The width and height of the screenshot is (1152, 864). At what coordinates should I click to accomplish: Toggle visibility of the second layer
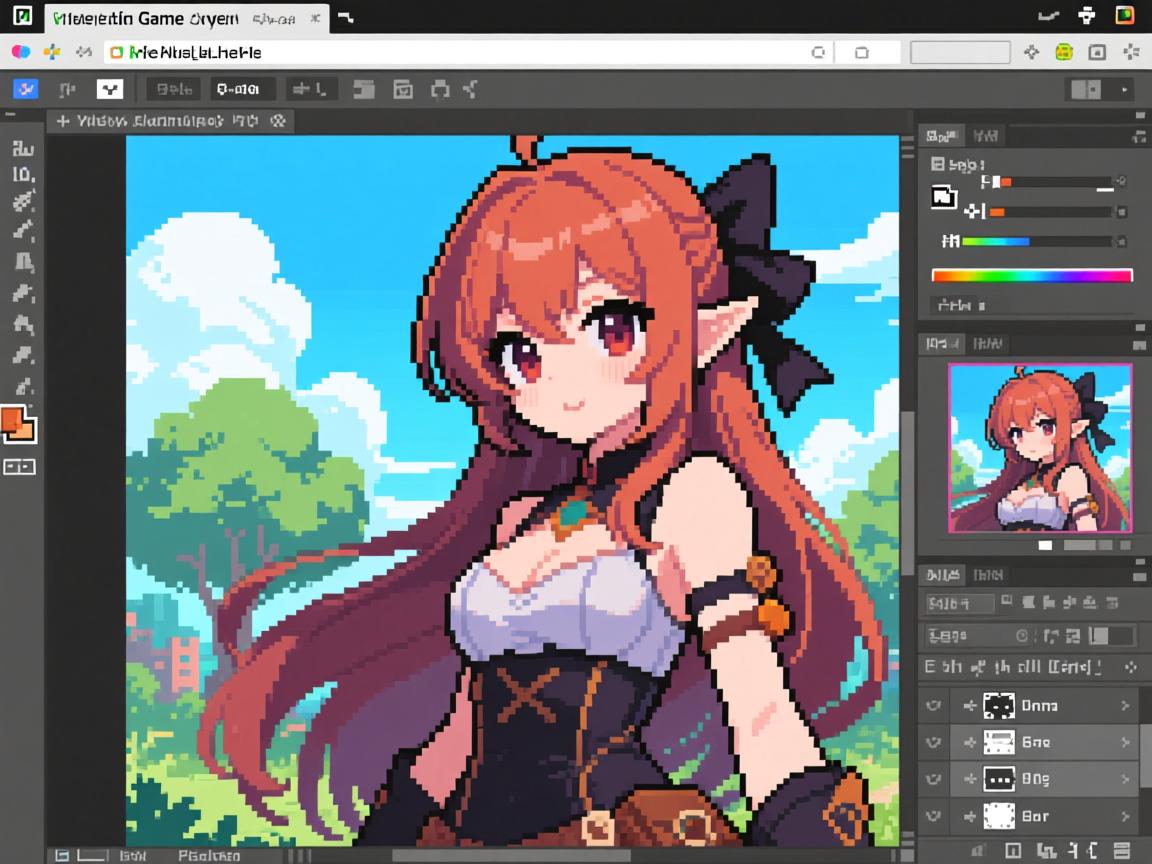click(x=932, y=742)
